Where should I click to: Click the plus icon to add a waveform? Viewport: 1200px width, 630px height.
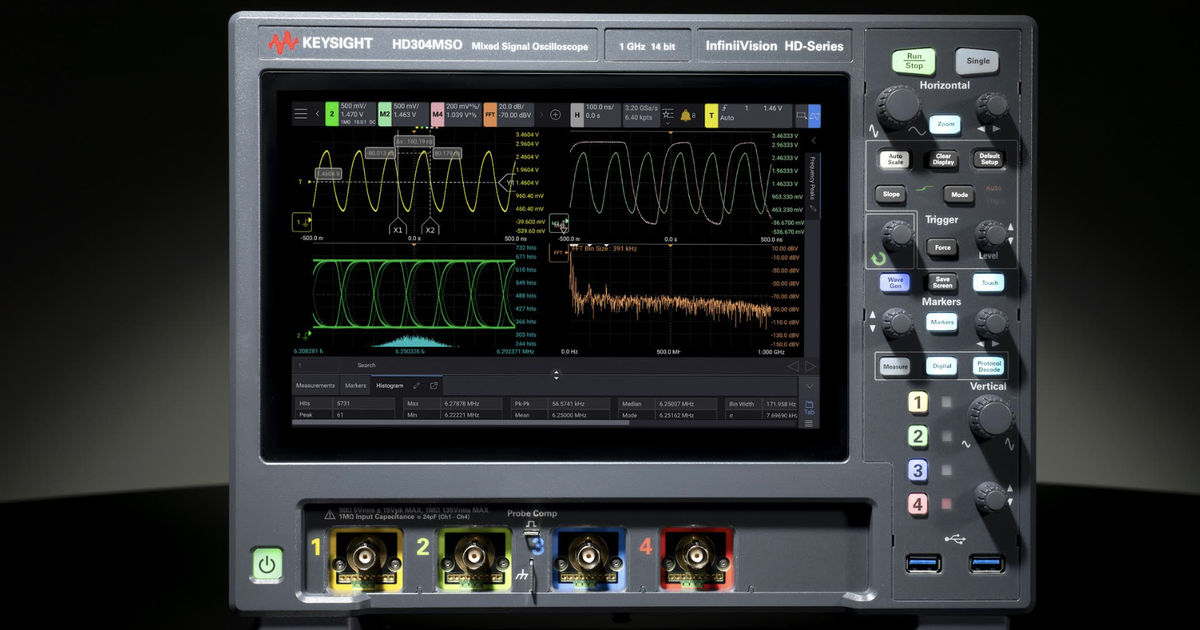coord(556,114)
